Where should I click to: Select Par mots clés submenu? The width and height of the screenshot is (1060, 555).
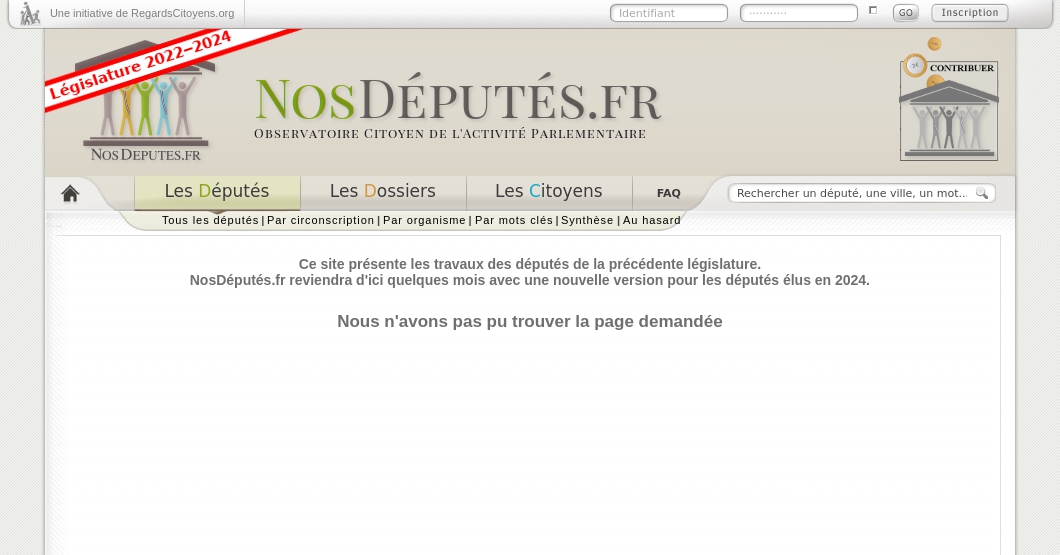[514, 220]
